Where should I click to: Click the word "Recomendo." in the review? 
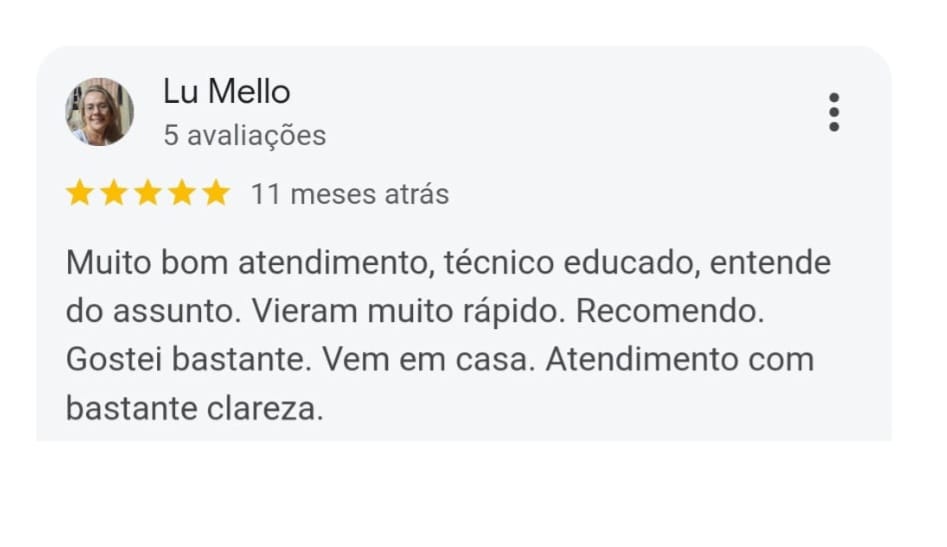[670, 312]
